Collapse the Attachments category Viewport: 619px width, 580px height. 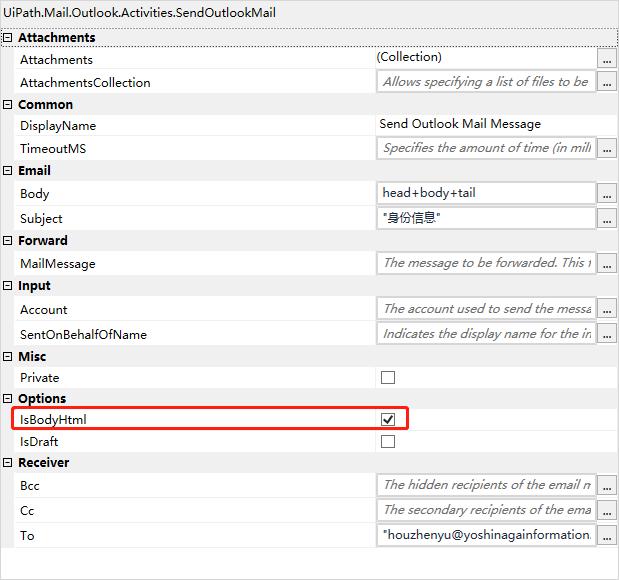(x=8, y=38)
